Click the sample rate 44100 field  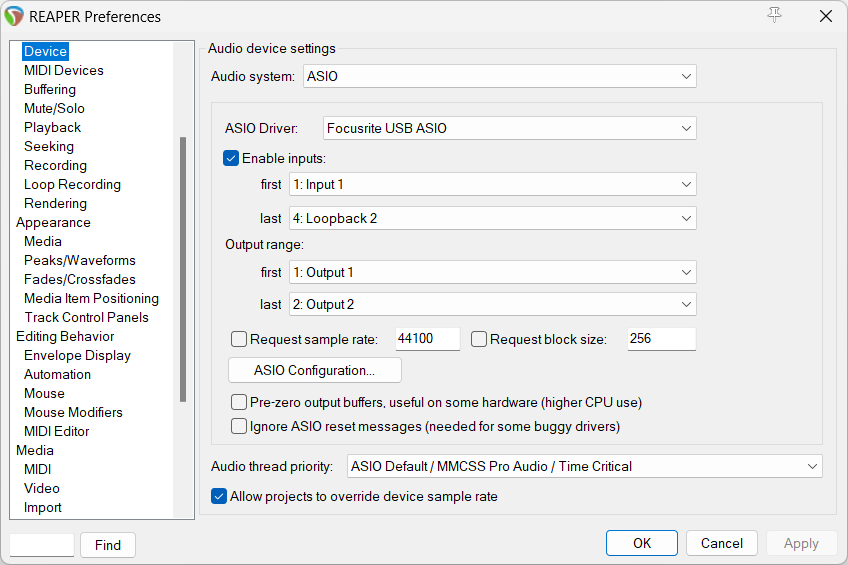coord(427,339)
